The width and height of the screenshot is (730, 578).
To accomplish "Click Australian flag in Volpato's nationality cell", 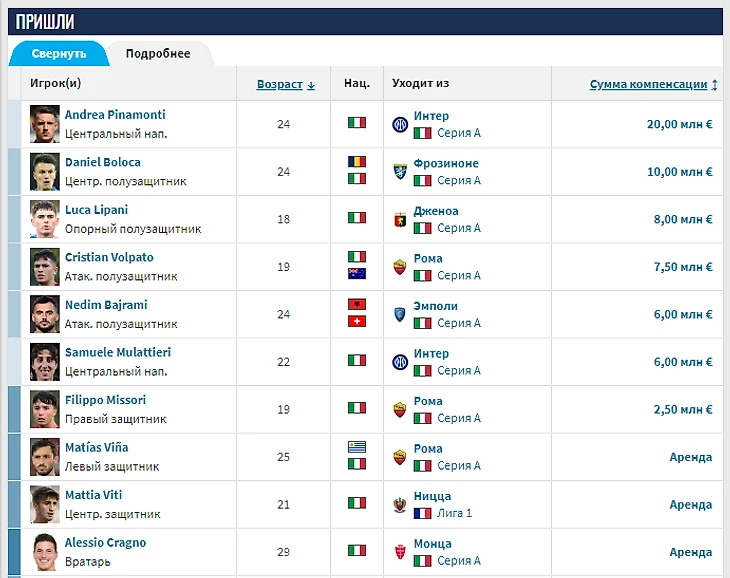I will 357,274.
